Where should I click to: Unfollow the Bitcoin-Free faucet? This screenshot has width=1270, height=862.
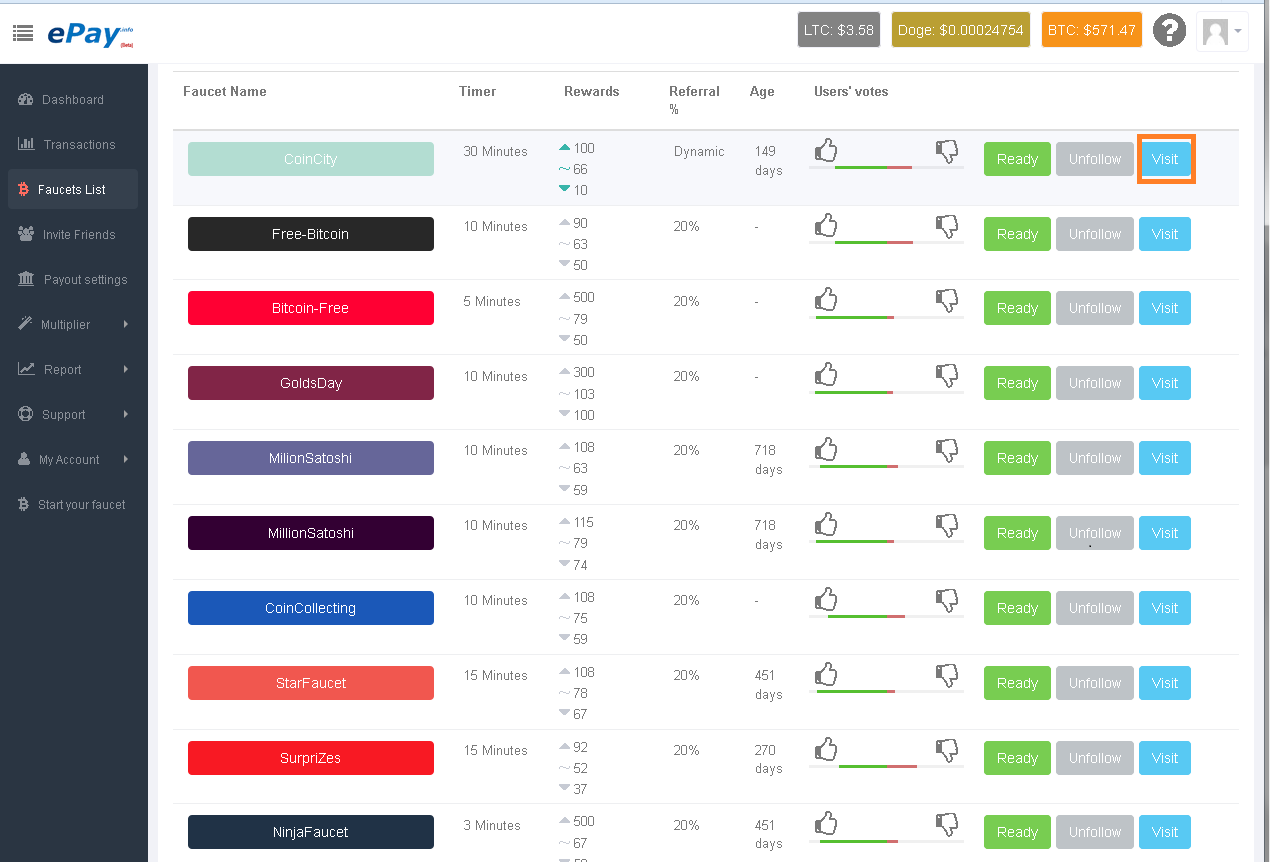click(1095, 308)
